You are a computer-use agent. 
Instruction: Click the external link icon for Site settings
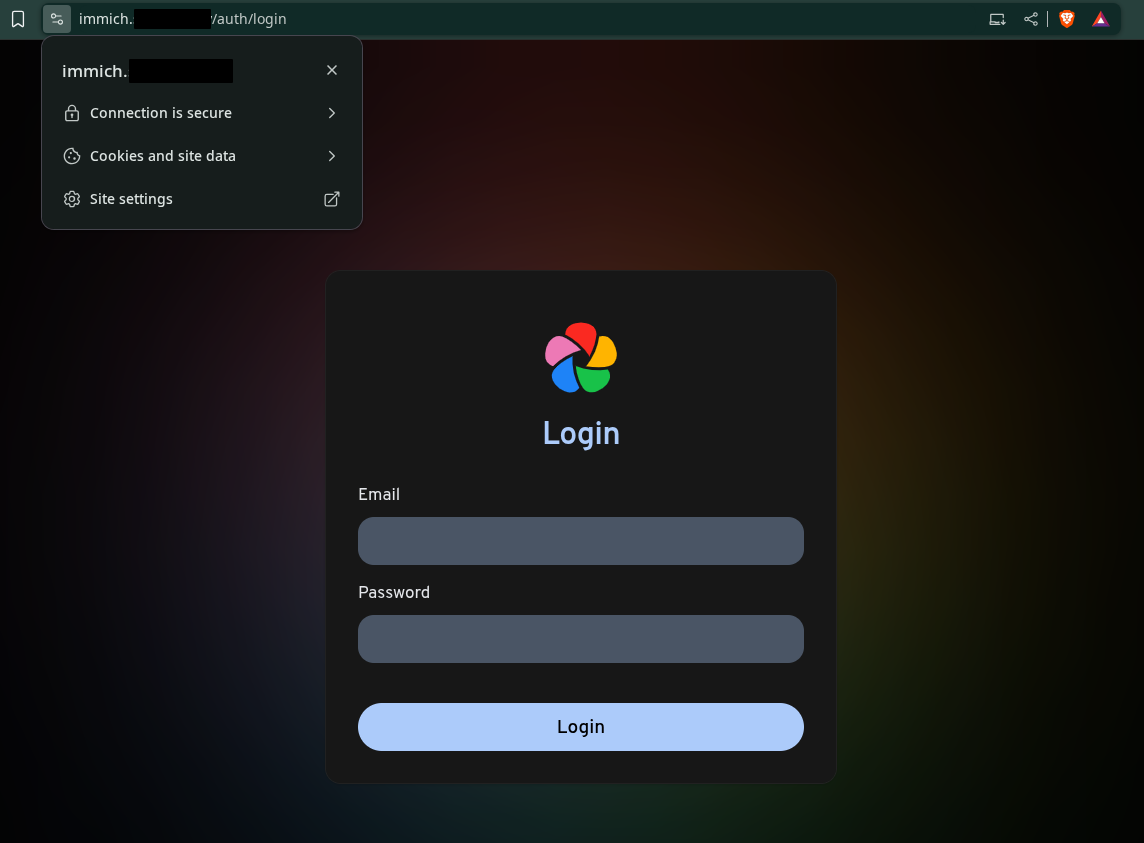[332, 199]
